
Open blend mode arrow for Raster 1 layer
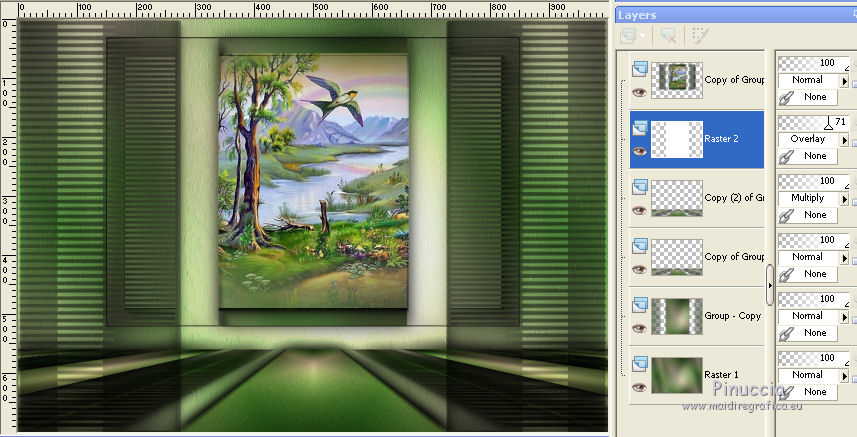pos(844,376)
